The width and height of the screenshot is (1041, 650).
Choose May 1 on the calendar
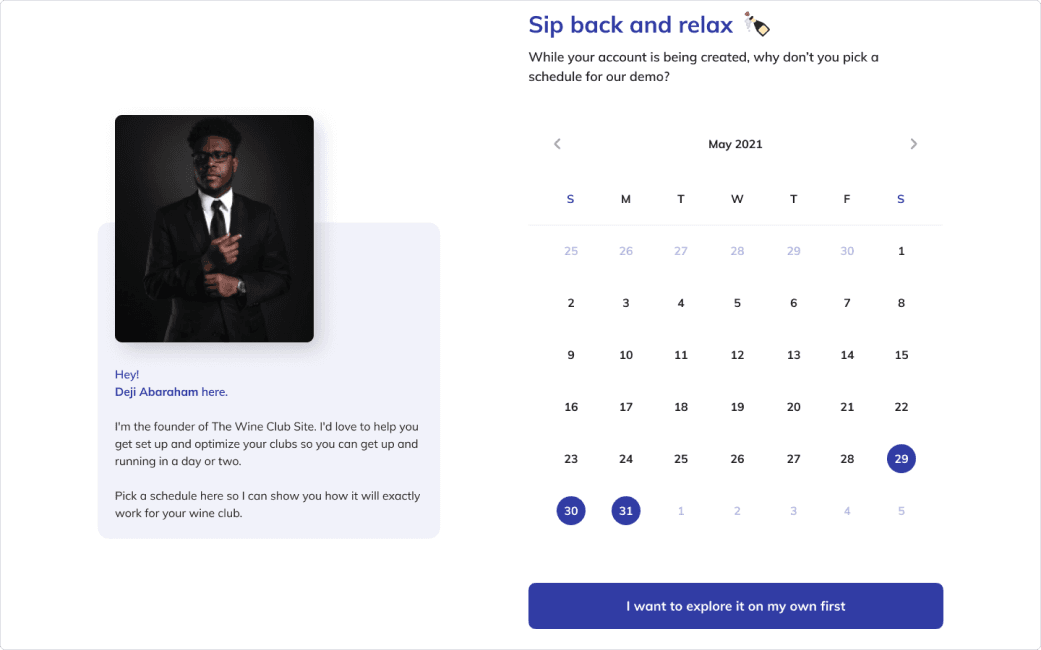point(901,251)
